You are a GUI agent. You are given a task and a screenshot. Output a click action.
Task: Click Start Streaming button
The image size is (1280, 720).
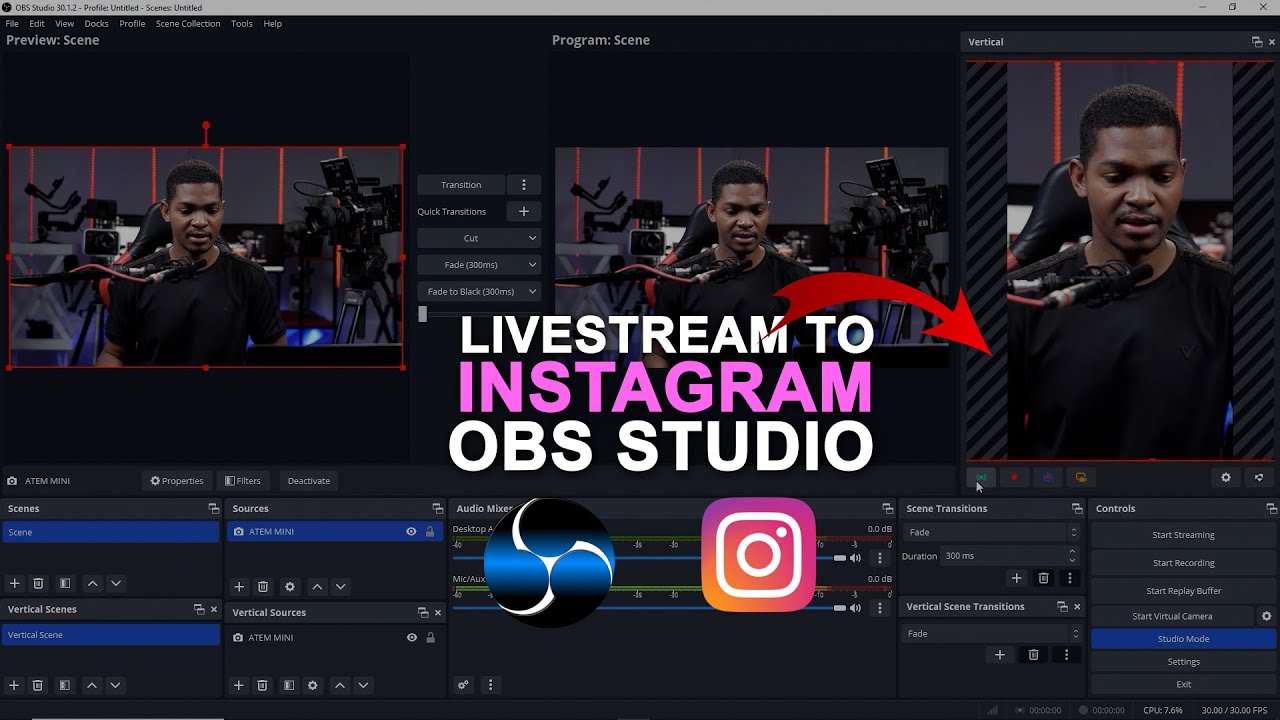tap(1183, 535)
